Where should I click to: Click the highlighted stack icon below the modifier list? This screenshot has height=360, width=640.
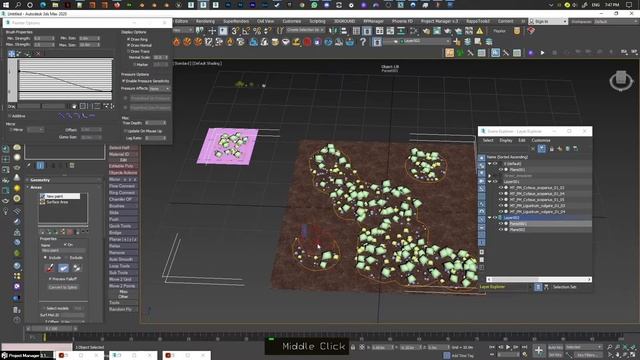click(40, 165)
